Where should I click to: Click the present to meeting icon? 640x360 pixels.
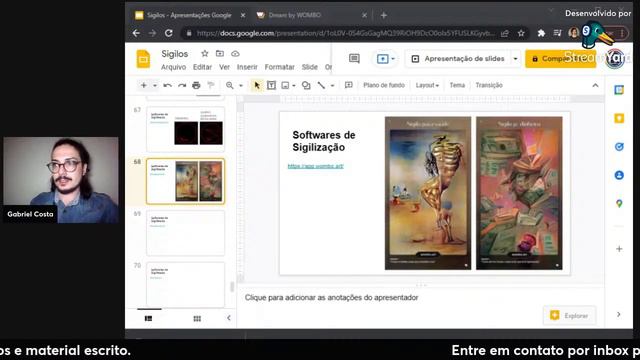point(382,59)
